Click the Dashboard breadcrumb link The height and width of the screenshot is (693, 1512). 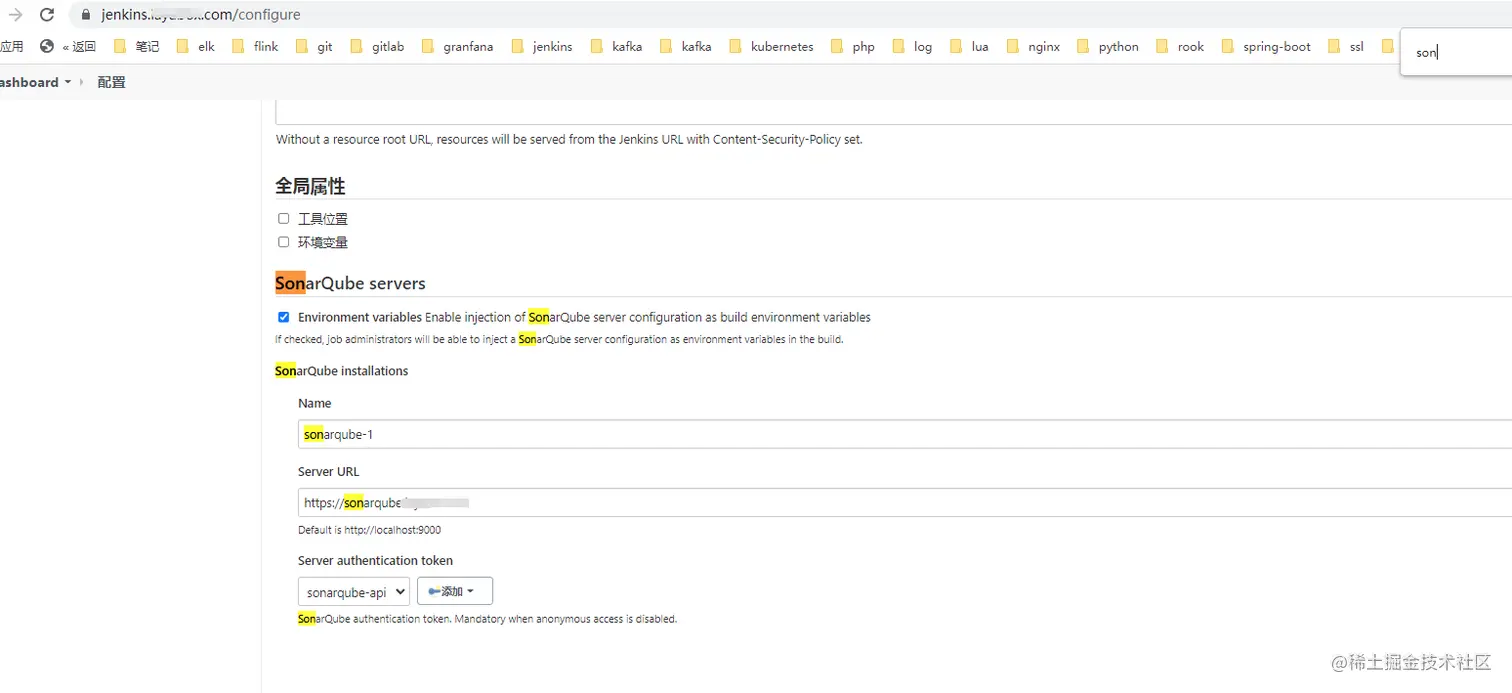[x=29, y=82]
